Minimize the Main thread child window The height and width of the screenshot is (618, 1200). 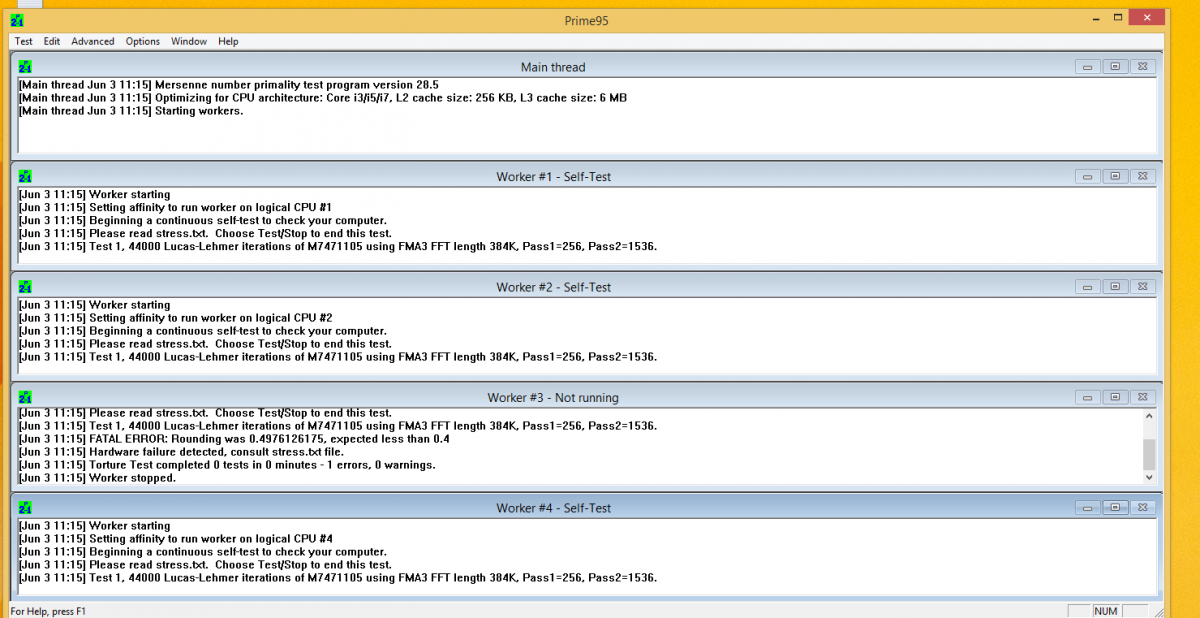click(1089, 67)
